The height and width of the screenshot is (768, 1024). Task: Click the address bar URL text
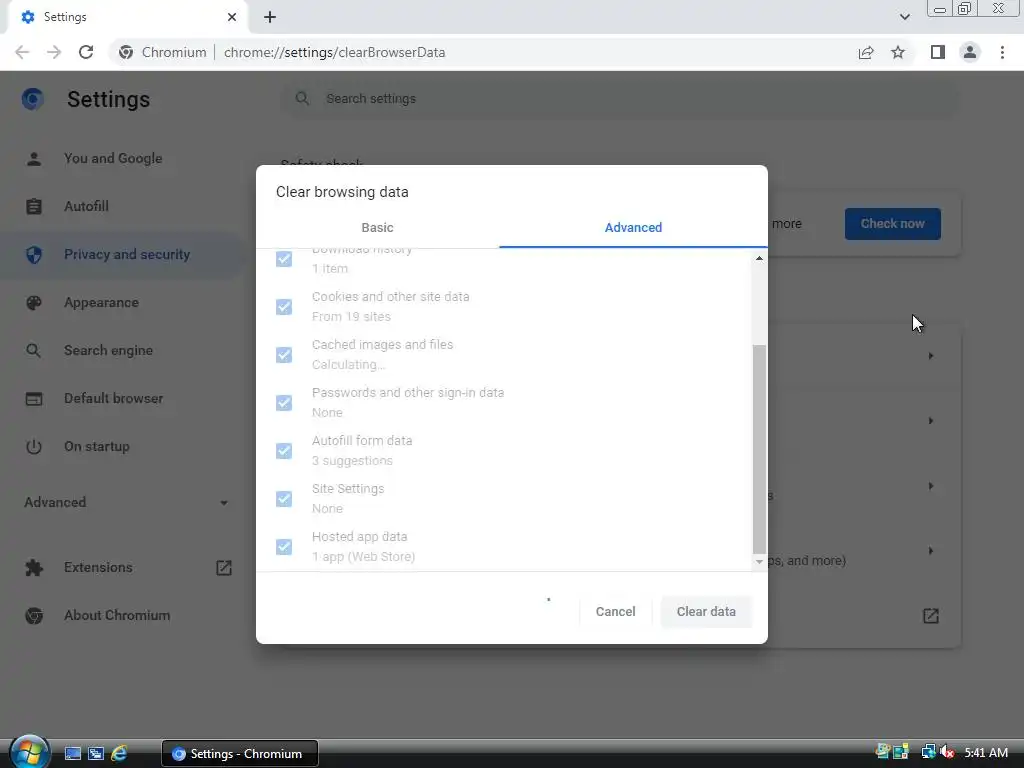pos(334,52)
